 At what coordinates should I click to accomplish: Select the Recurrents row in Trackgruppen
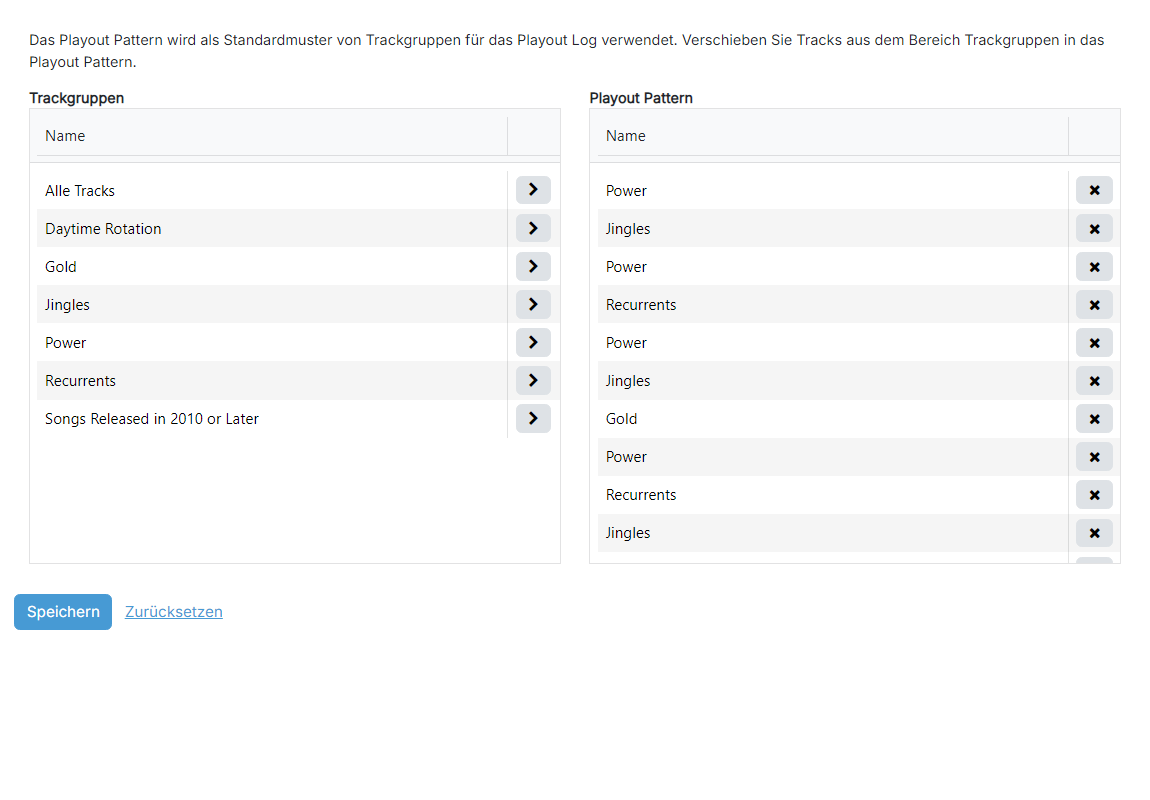coord(272,381)
